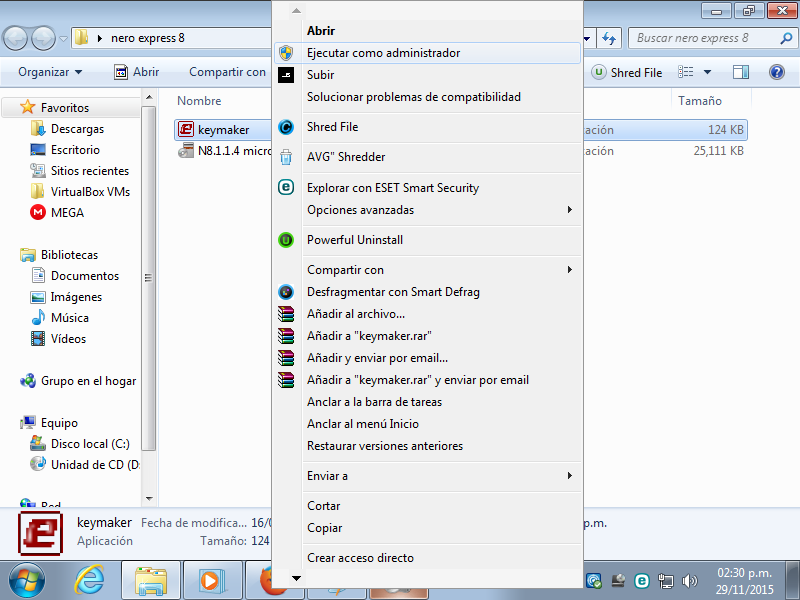
Task: Click the clock showing 02:30 p.m.
Action: click(x=744, y=573)
